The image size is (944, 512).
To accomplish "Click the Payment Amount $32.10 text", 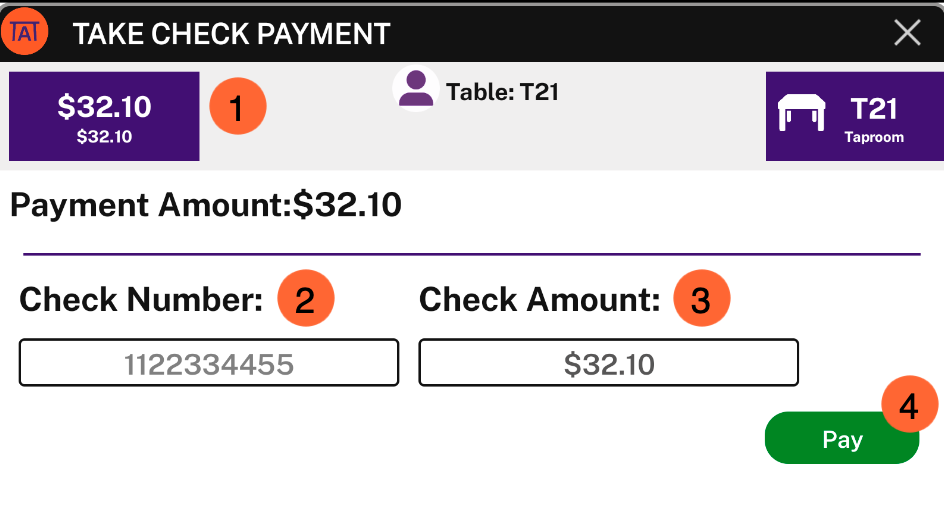I will pos(206,205).
